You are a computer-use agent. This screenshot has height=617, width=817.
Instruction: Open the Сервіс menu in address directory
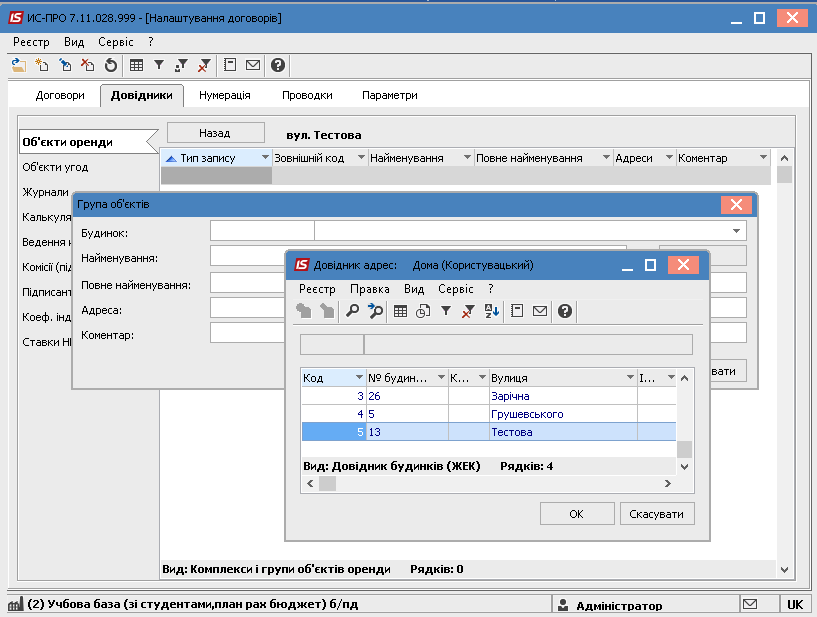coord(455,289)
